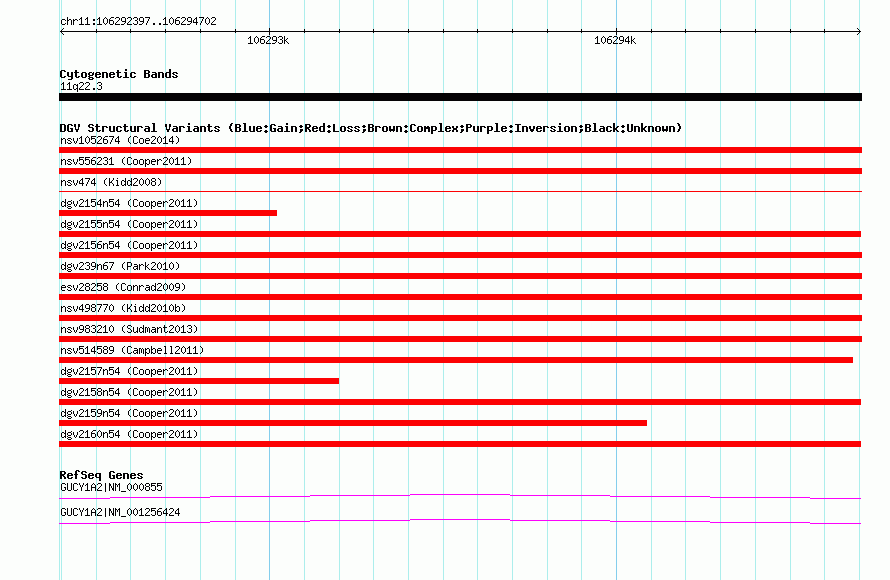Viewport: 890px width, 580px height.
Task: Click nsv983210 (Sudmant2013) variant label
Action: [129, 329]
